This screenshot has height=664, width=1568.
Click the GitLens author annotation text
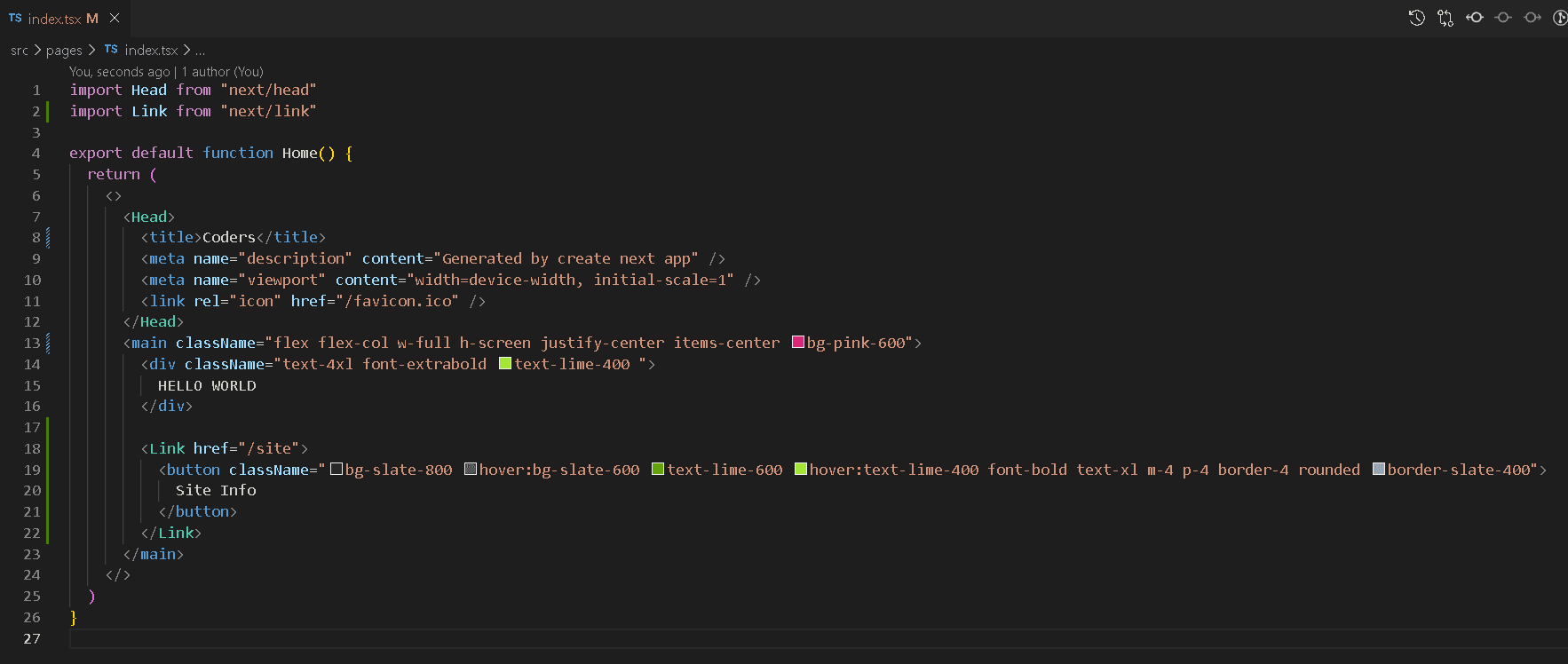[x=166, y=72]
